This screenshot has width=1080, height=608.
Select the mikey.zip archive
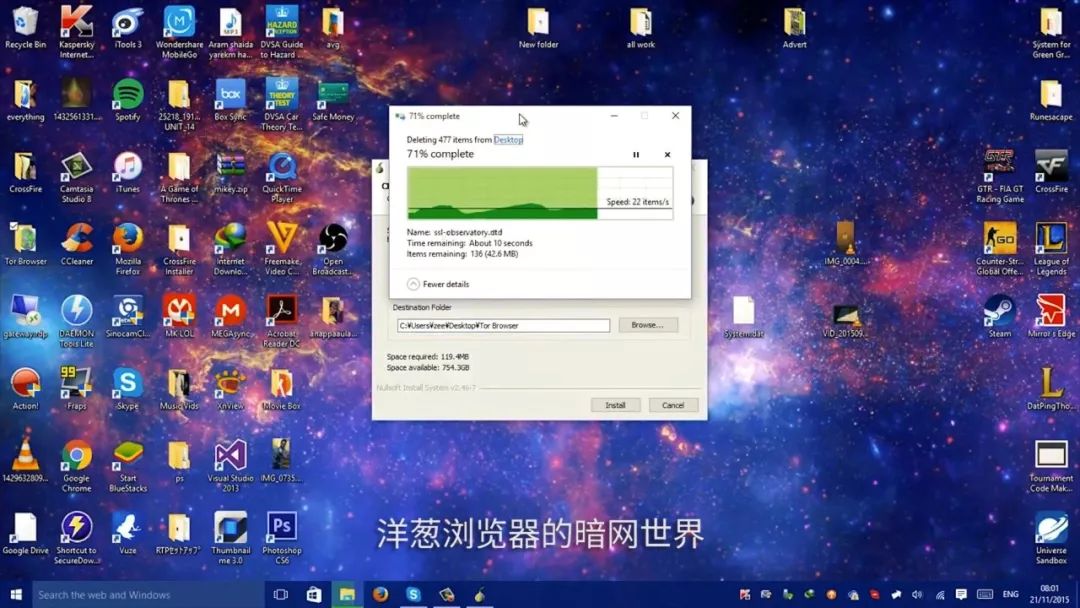(x=230, y=172)
